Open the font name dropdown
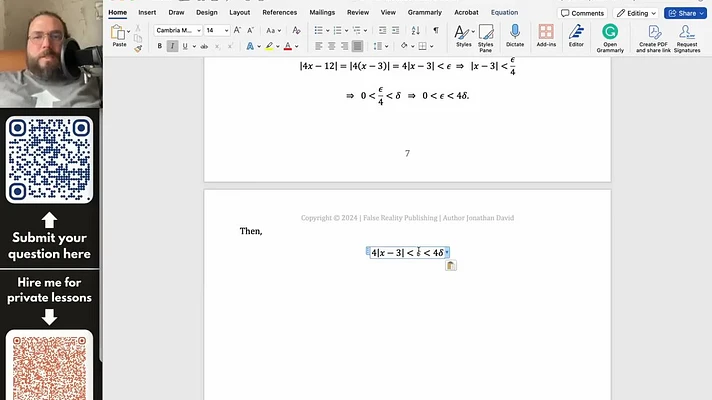The height and width of the screenshot is (400, 712). coord(198,30)
